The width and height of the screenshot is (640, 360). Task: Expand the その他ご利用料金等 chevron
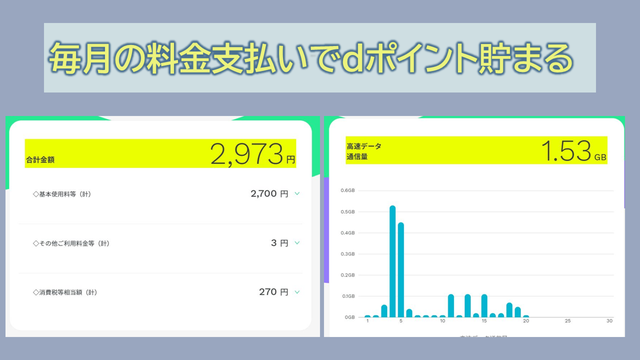[297, 243]
